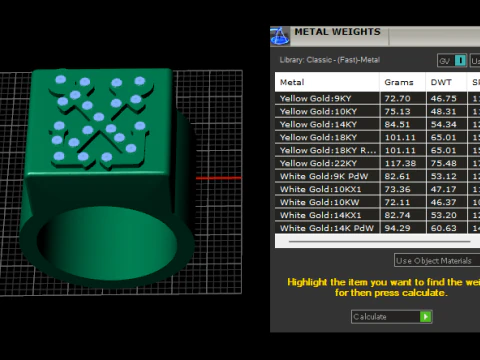Click the Library: Classic-(Fast)-Metal label
Image resolution: width=480 pixels, height=360 pixels.
pyautogui.click(x=330, y=60)
